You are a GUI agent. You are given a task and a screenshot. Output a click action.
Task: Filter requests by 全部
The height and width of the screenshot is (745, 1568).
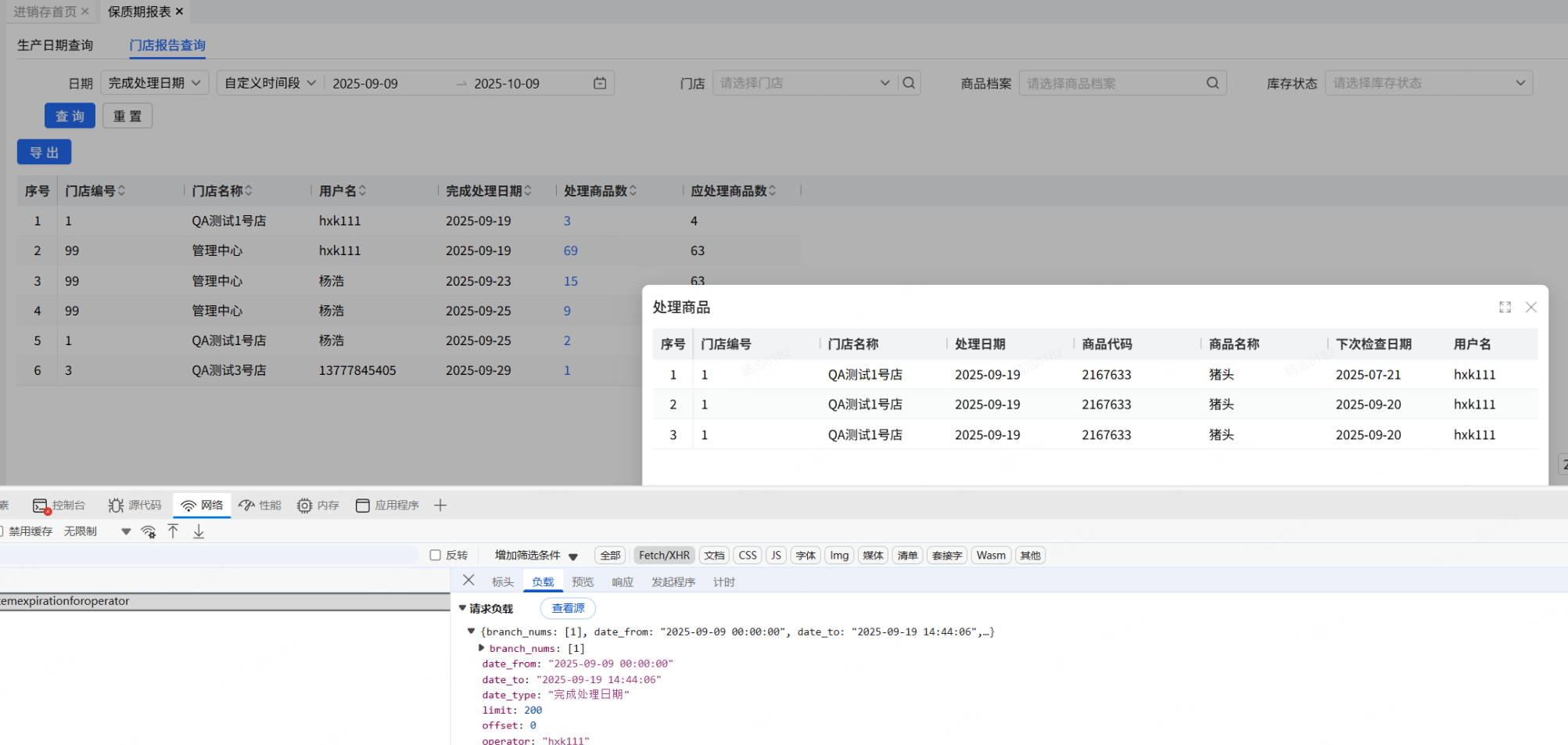click(610, 556)
